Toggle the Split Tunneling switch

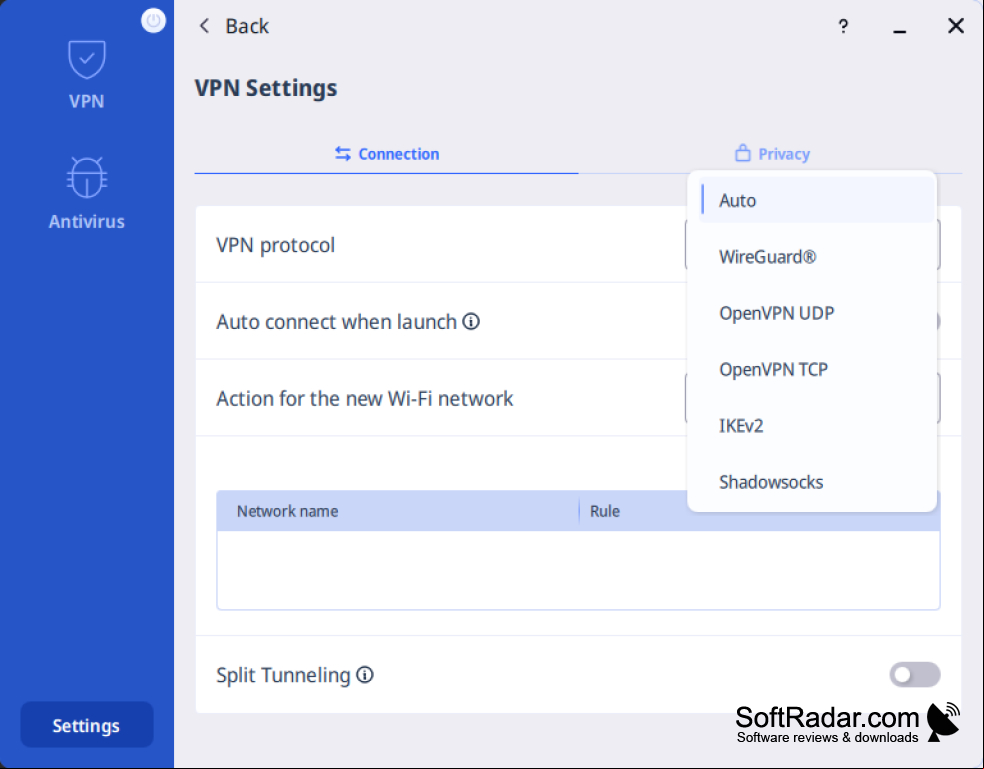[x=914, y=675]
